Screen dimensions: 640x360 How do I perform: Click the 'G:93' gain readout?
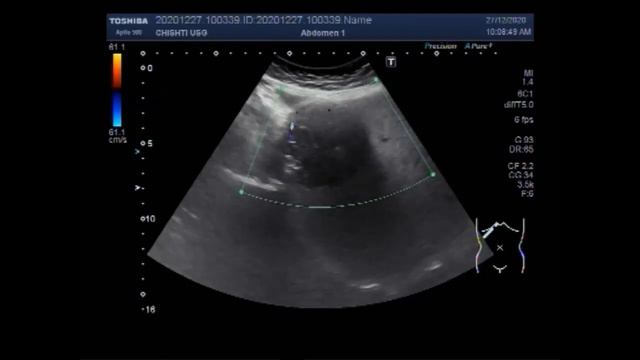coord(524,140)
